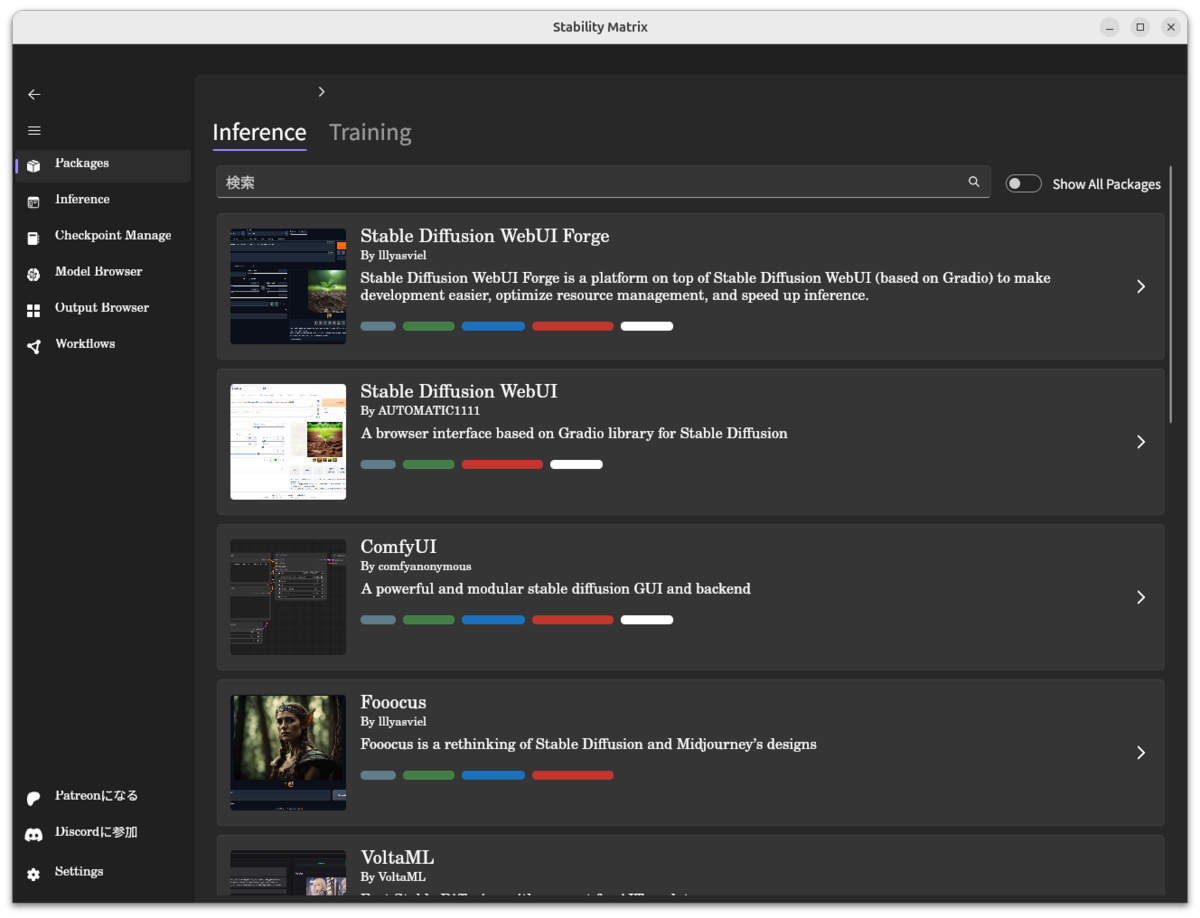Click the Checkpoint Manager icon
1200x918 pixels.
(34, 238)
